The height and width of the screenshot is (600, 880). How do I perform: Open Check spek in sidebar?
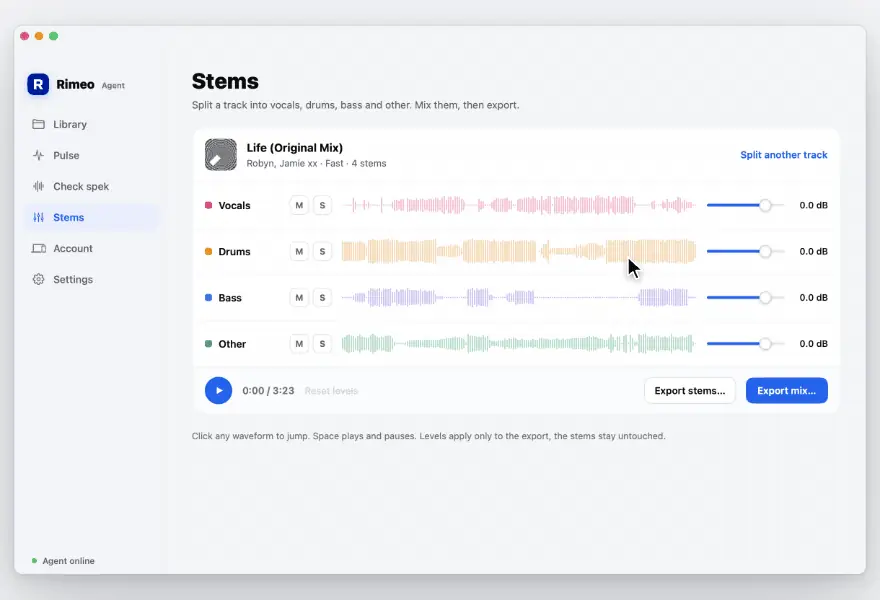click(x=93, y=186)
